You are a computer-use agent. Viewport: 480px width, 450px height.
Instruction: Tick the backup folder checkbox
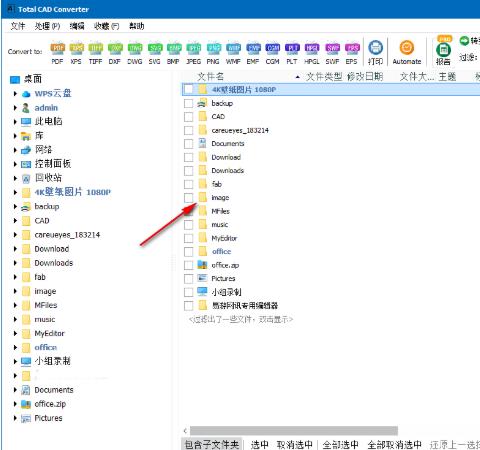(x=189, y=103)
